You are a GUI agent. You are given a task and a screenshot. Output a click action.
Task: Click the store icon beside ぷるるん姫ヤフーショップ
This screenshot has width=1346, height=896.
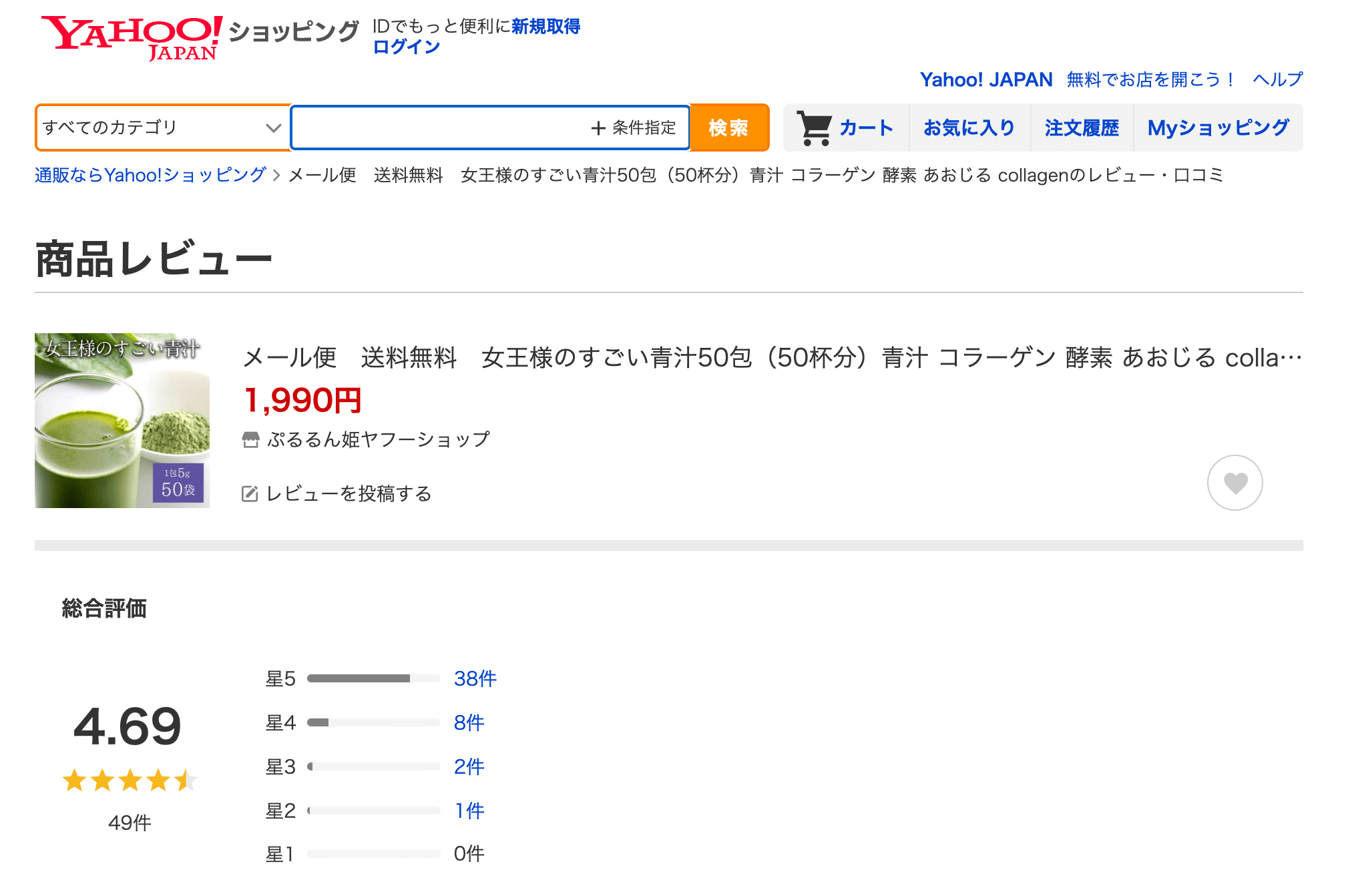pos(250,439)
